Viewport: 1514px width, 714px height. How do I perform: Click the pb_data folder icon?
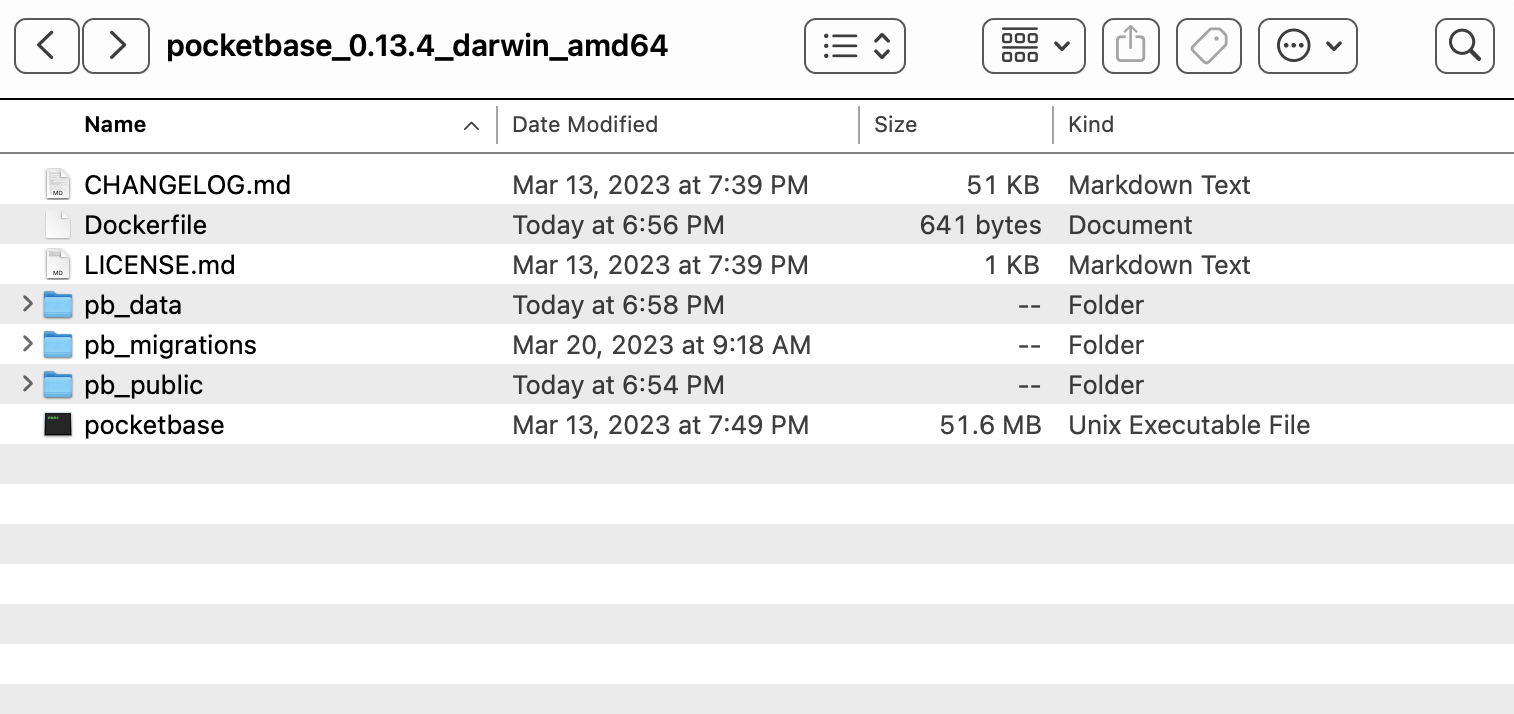pos(57,304)
